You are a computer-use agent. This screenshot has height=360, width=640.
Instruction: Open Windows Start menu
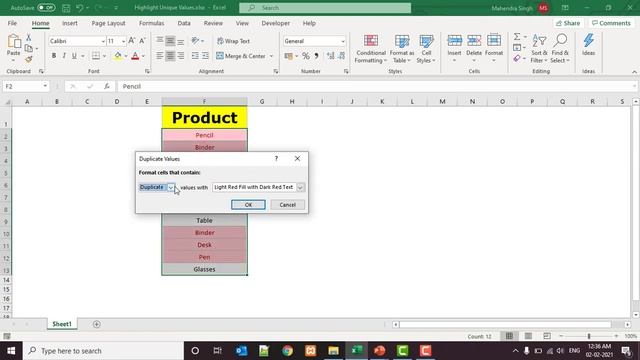pos(11,351)
